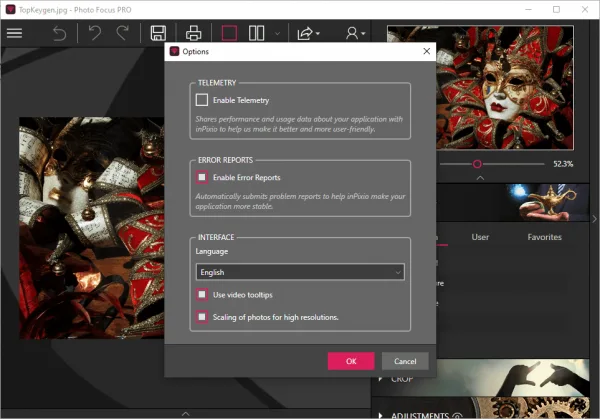Click the main photo on canvas
Viewport: 600px width, 419px height.
(92, 228)
